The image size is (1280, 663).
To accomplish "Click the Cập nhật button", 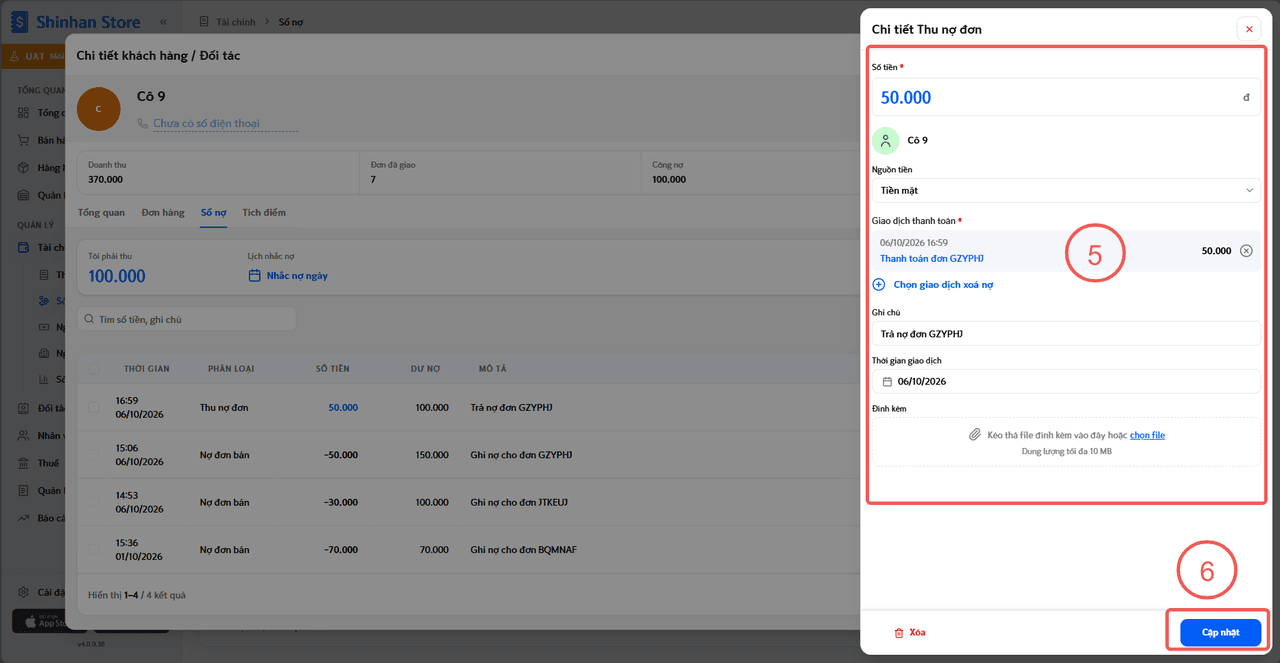I will [x=1220, y=633].
